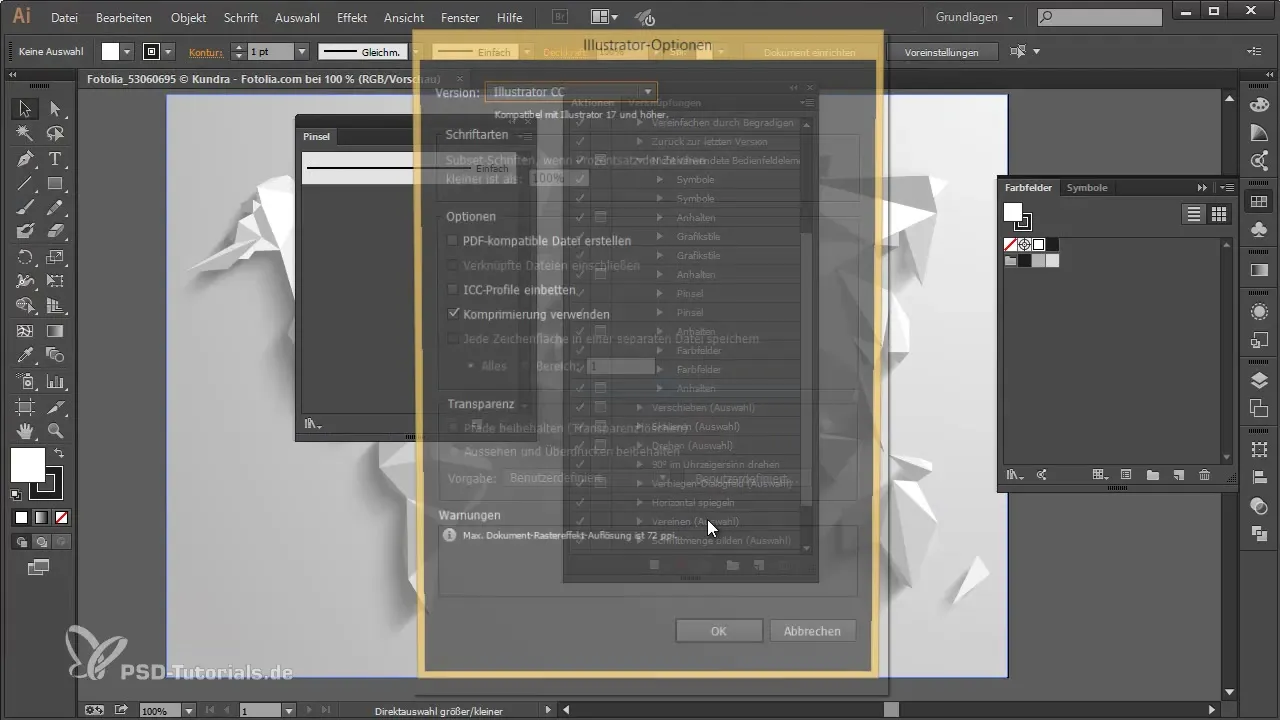Delete swatch via trash icon in Farbfelder
1280x720 pixels.
(x=1204, y=475)
